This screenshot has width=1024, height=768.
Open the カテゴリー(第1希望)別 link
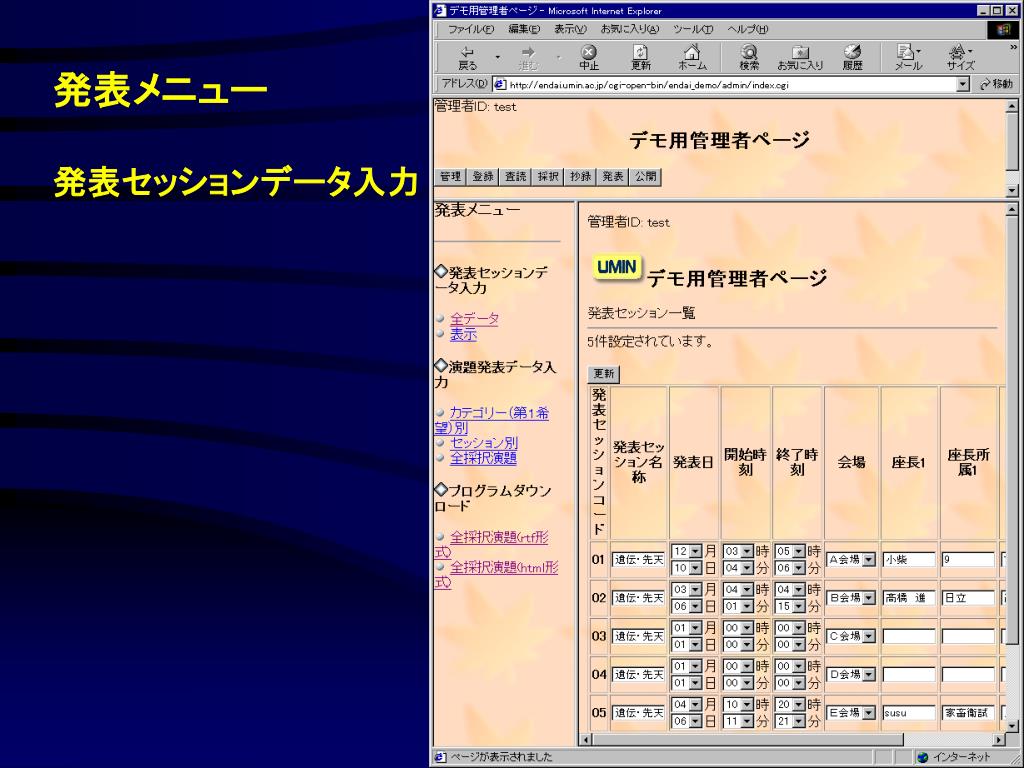(492, 421)
